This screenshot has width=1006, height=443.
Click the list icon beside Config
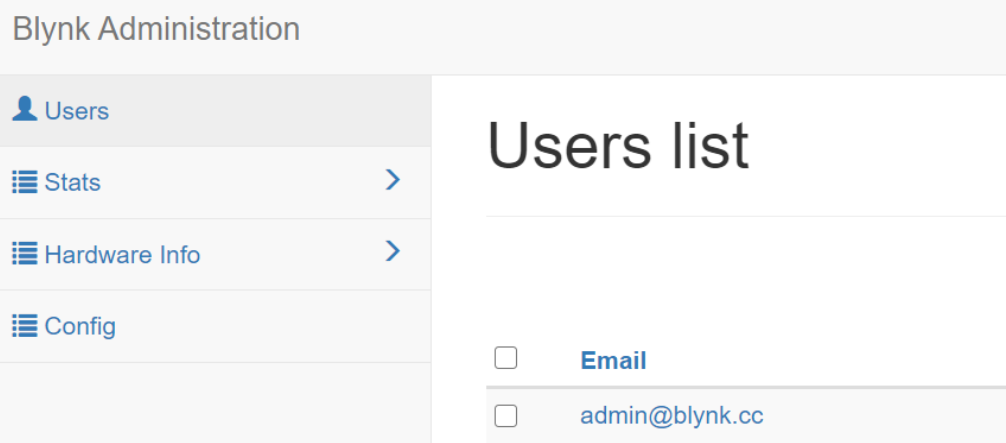tap(25, 326)
